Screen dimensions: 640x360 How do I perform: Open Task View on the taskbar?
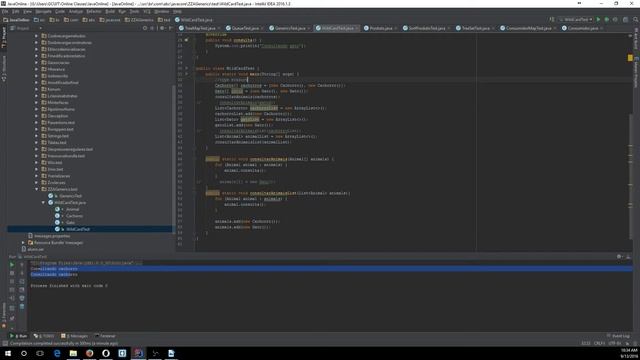pyautogui.click(x=40, y=353)
